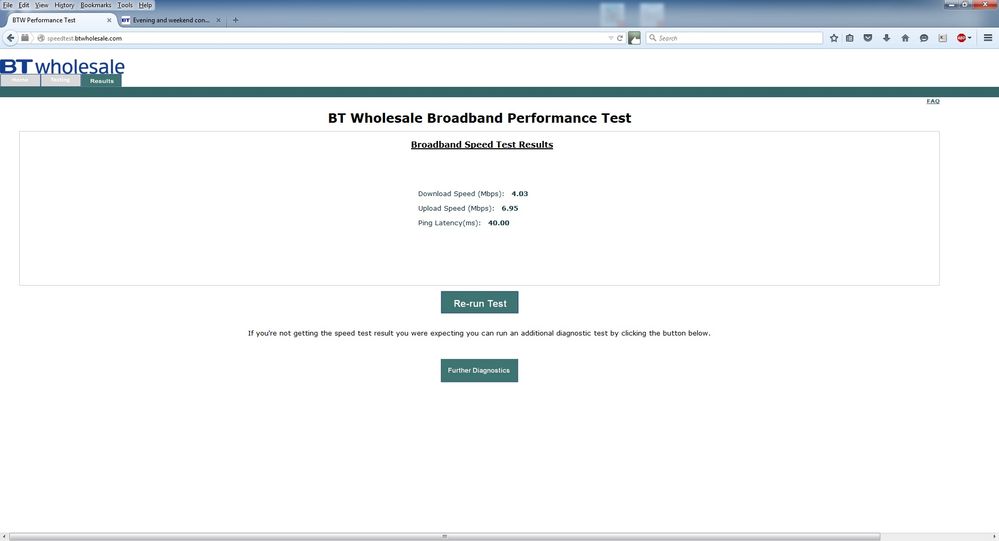The height and width of the screenshot is (541, 999).
Task: Open the Edit menu
Action: click(24, 5)
